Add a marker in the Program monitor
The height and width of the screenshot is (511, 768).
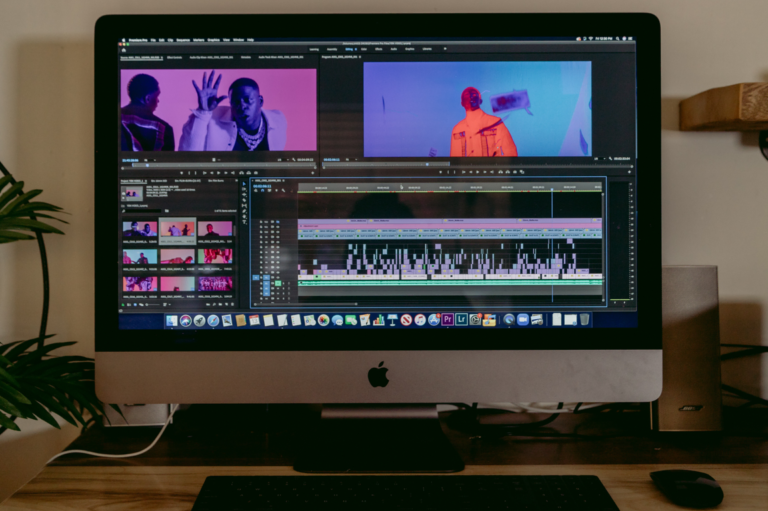click(440, 172)
